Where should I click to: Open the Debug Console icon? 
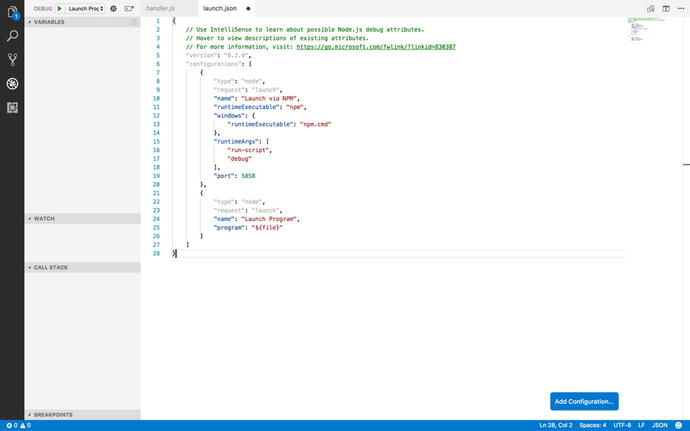pyautogui.click(x=129, y=8)
